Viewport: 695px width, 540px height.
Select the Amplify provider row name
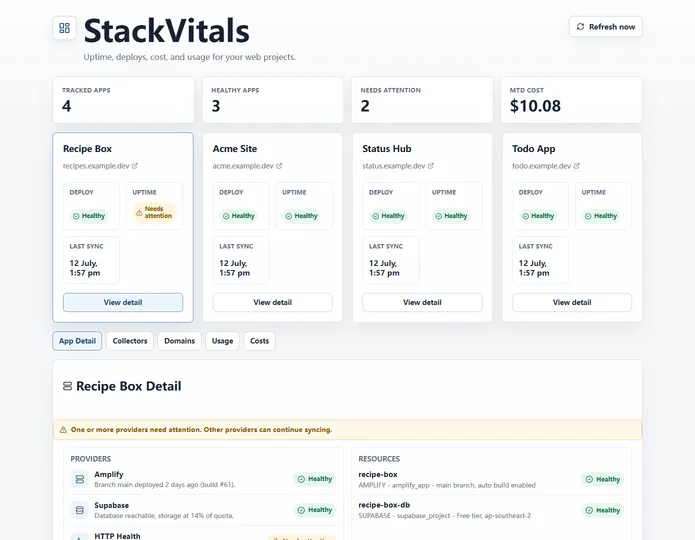point(109,474)
